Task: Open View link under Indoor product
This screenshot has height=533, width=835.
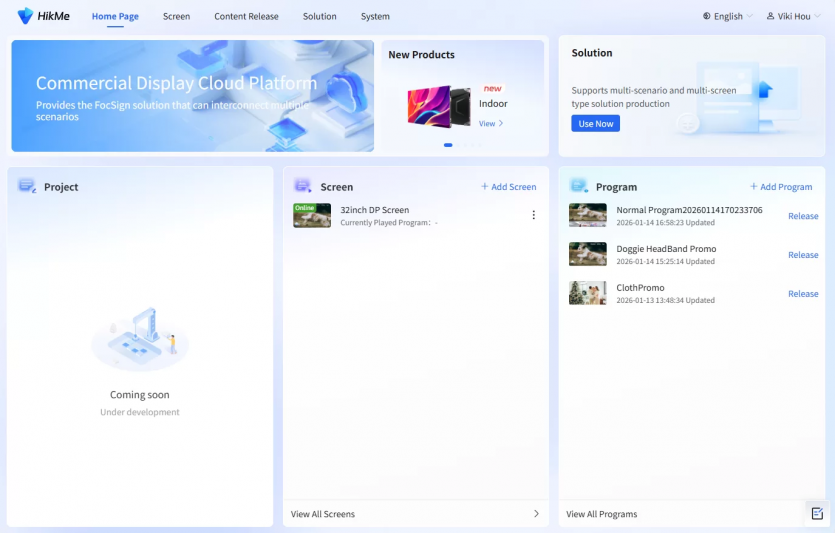Action: pos(490,124)
